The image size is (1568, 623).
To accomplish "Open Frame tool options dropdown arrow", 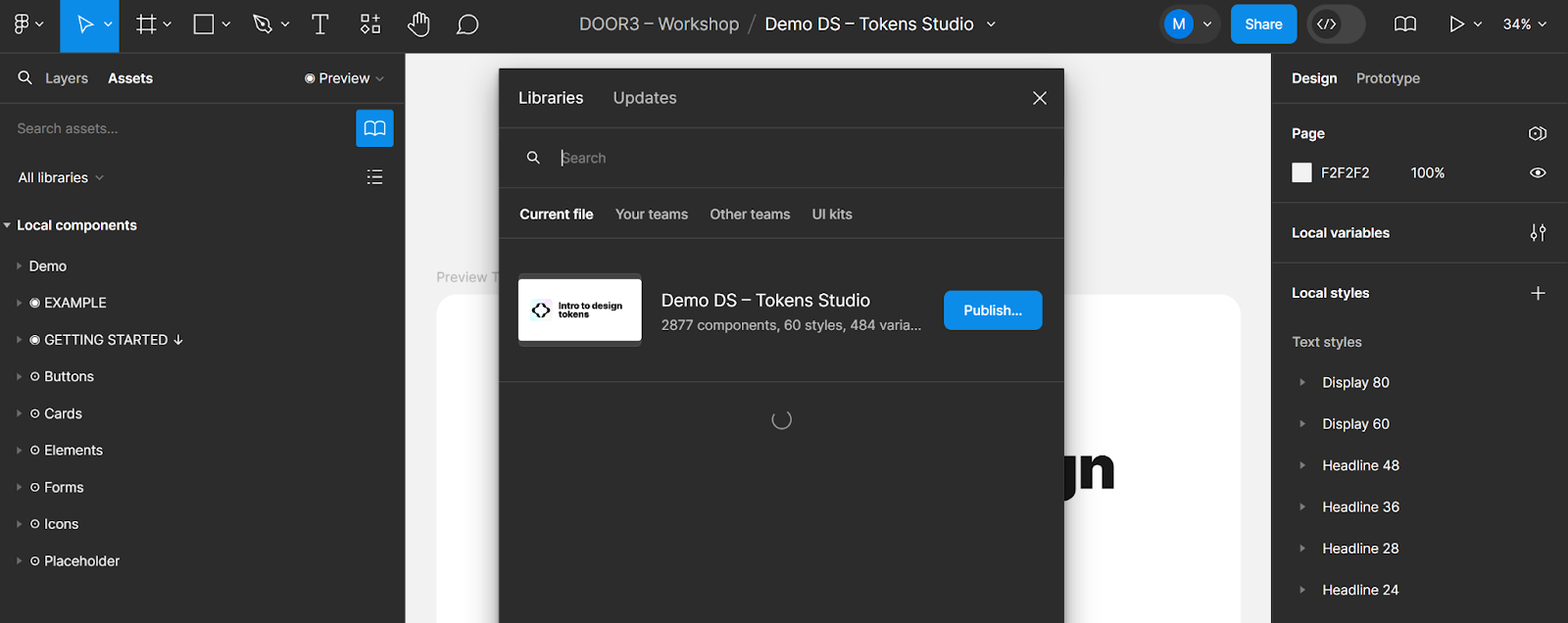I will click(x=168, y=24).
